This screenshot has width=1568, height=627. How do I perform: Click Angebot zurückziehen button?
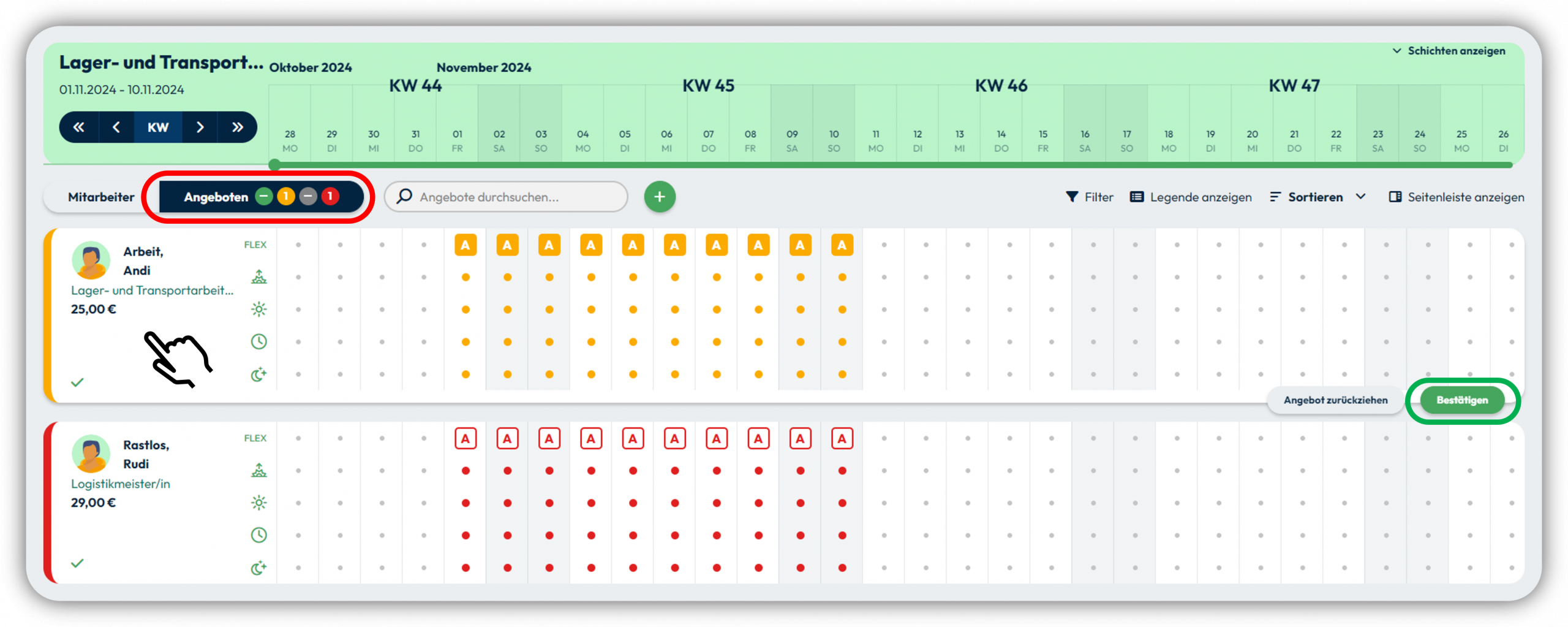point(1335,400)
